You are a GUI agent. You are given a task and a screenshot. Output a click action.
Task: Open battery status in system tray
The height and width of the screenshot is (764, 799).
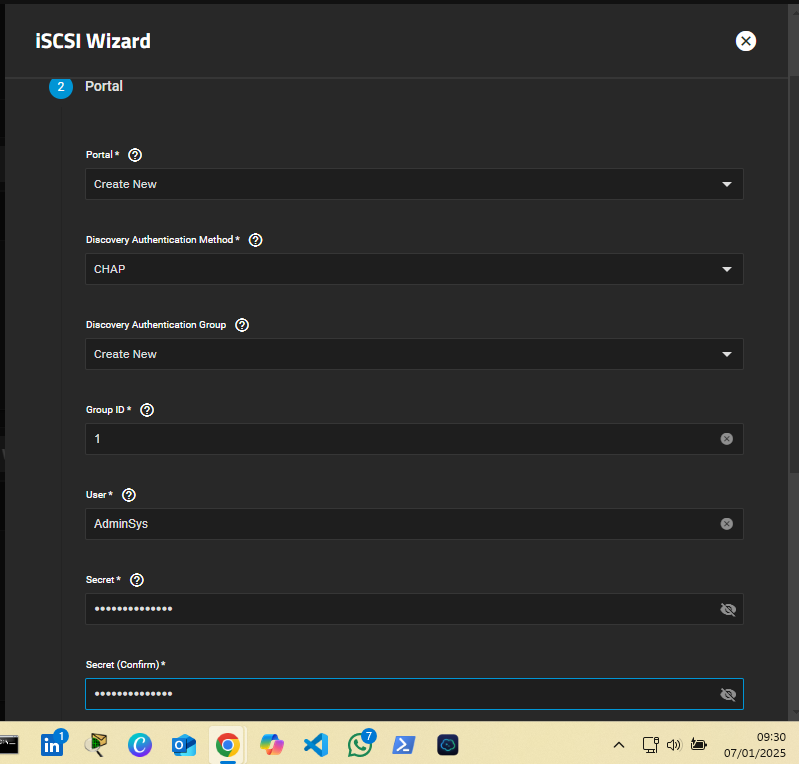click(698, 745)
